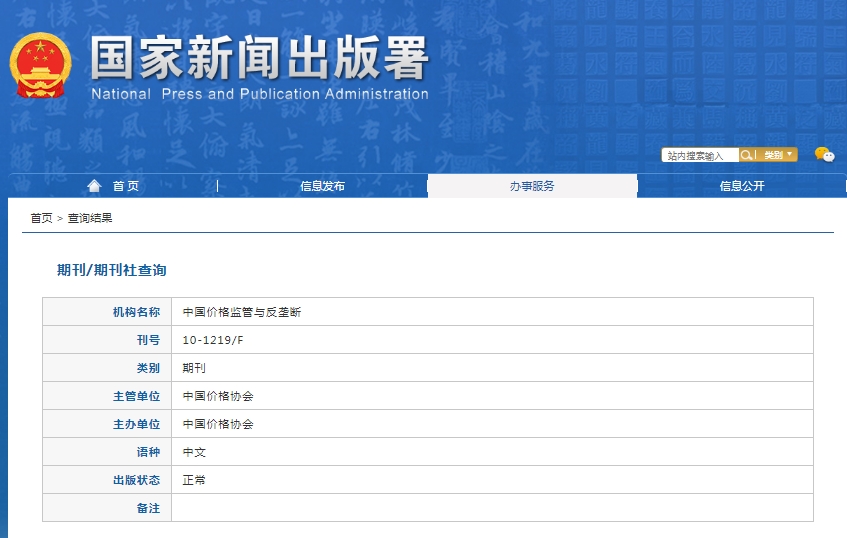Click the 国家新闻出版署 site title

[x=259, y=59]
